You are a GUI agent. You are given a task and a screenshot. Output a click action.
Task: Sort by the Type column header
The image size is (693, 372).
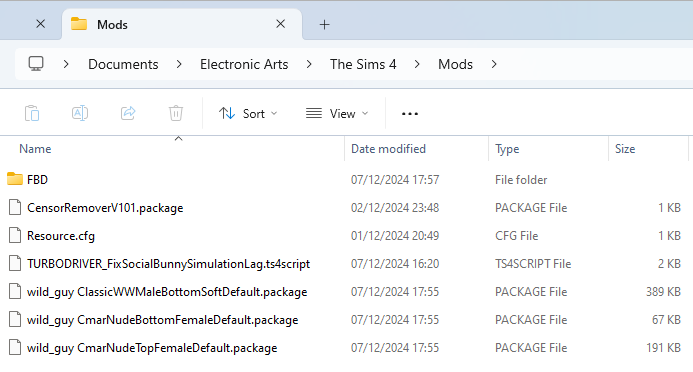[x=507, y=149]
